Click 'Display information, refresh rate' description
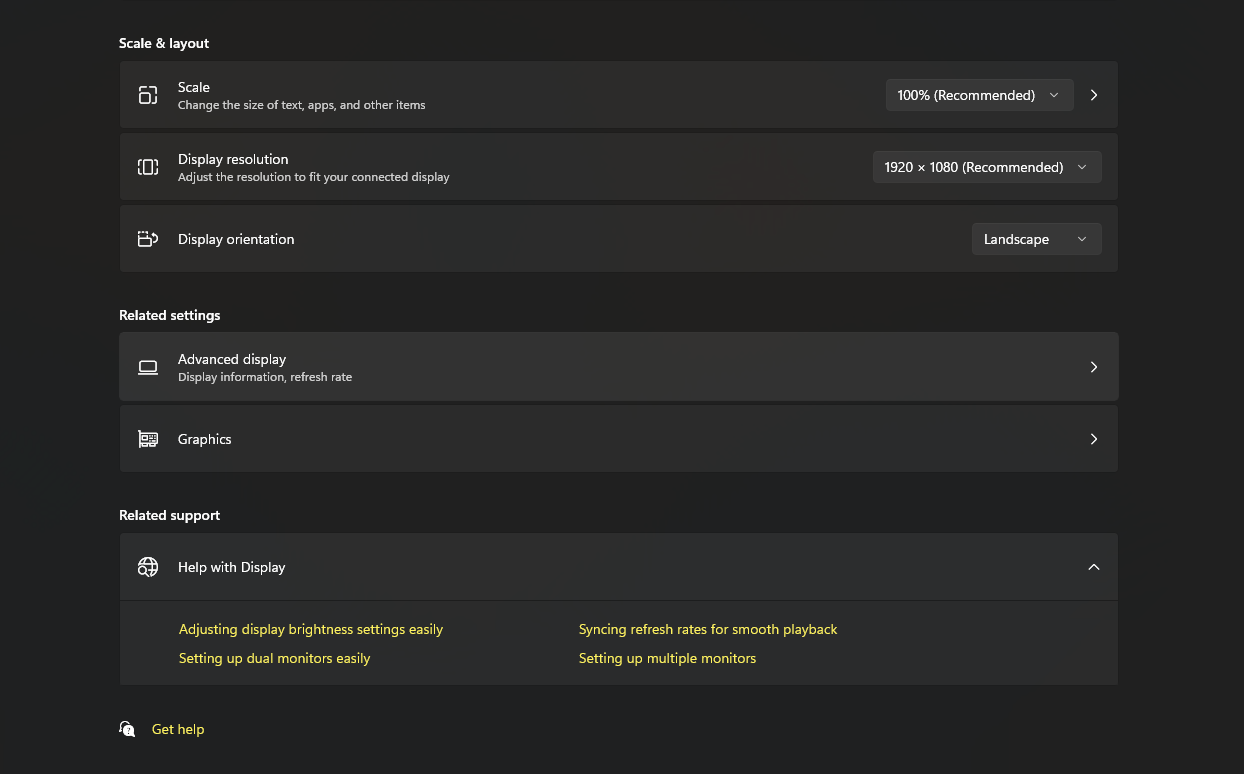This screenshot has width=1244, height=774. [265, 377]
